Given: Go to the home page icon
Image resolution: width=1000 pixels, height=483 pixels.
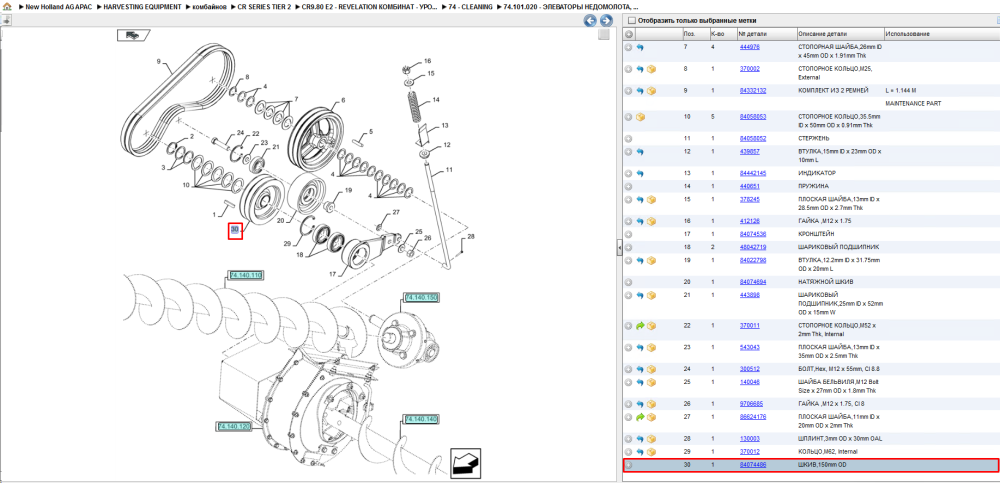Looking at the screenshot, I should (7, 6).
